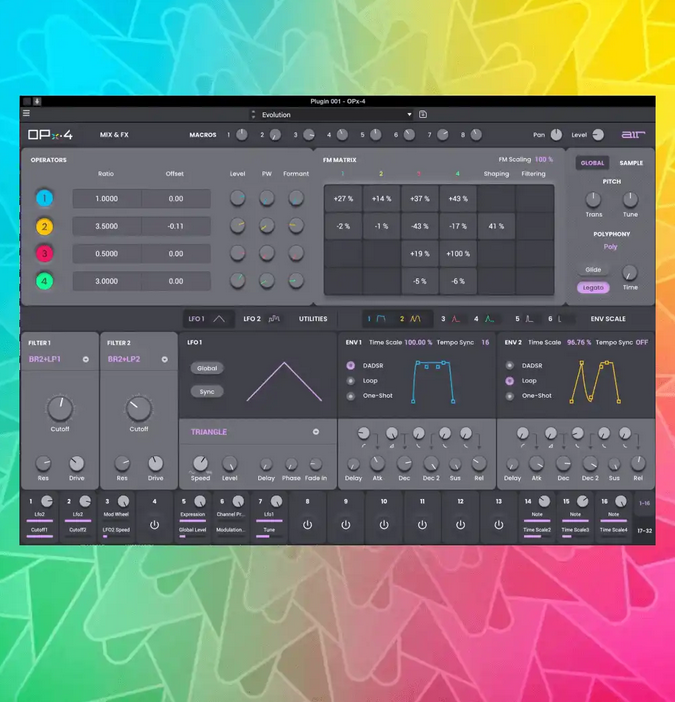Enable modulation slot 8 power icon
675x702 pixels.
(x=308, y=525)
